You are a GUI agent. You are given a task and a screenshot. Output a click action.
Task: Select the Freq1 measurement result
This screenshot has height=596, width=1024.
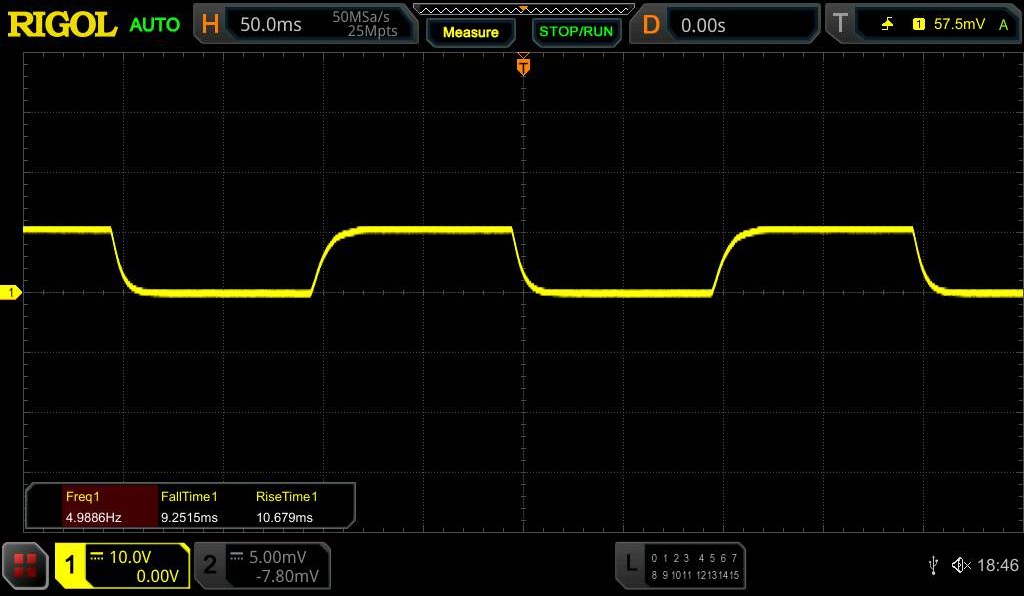[92, 507]
